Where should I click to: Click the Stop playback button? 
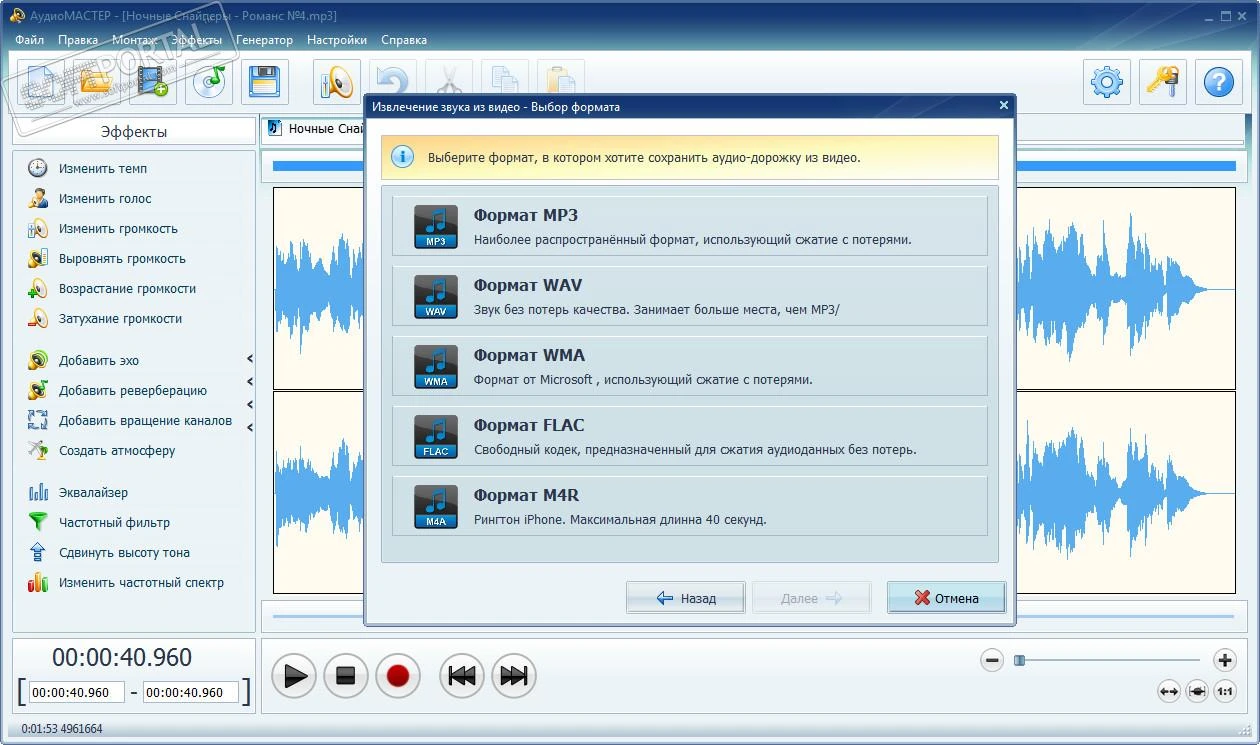(x=346, y=676)
